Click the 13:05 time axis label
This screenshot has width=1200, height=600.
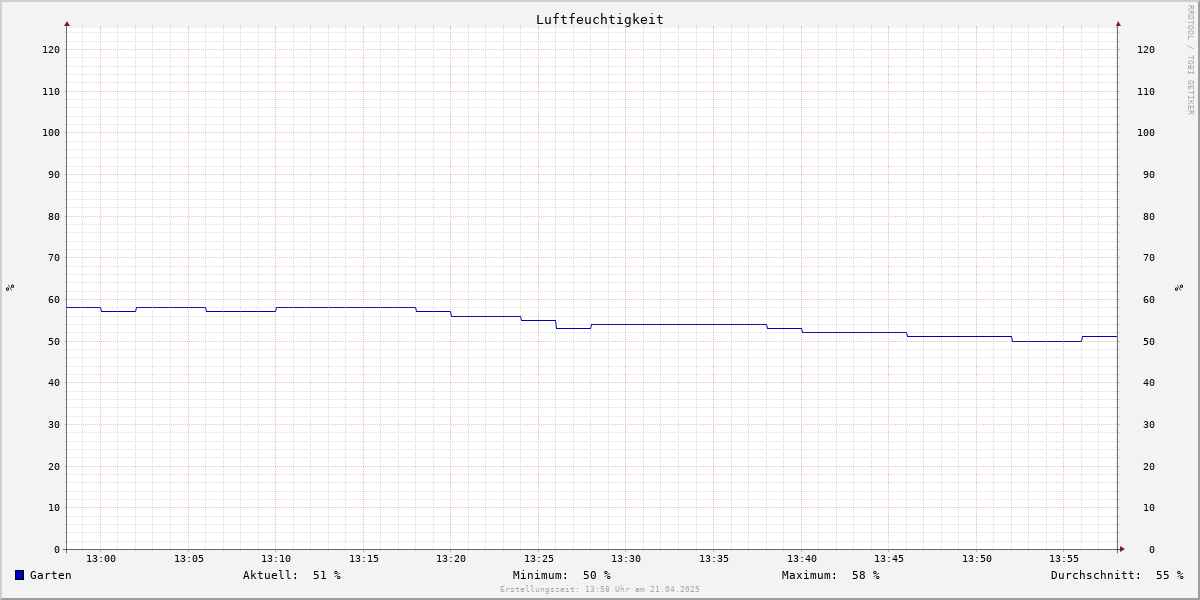coord(189,559)
